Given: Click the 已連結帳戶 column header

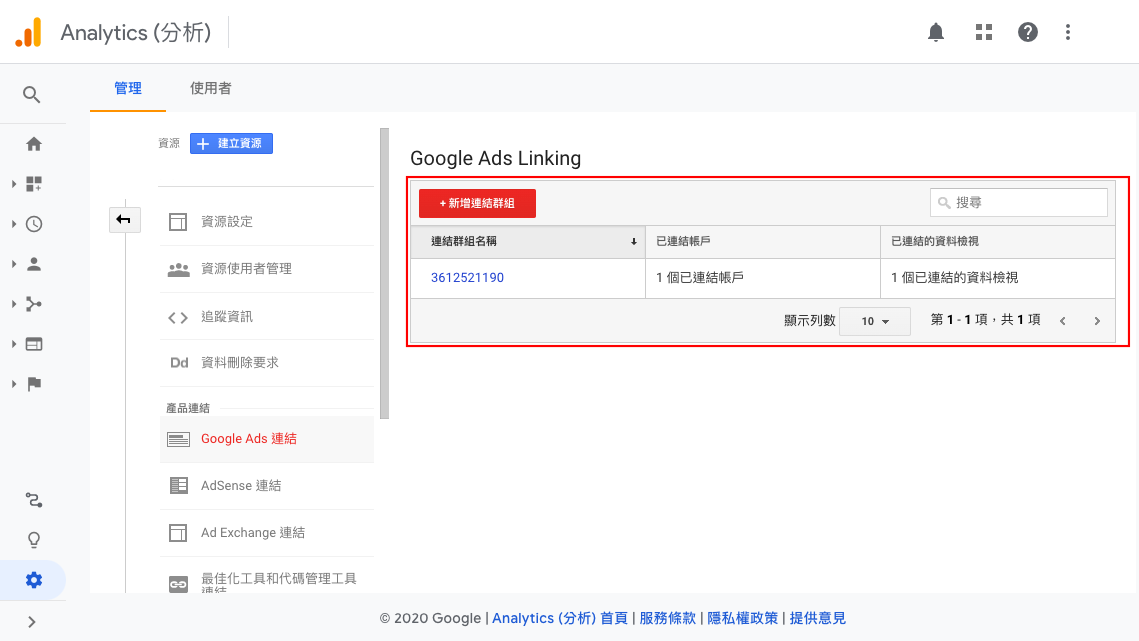Looking at the screenshot, I should (763, 241).
